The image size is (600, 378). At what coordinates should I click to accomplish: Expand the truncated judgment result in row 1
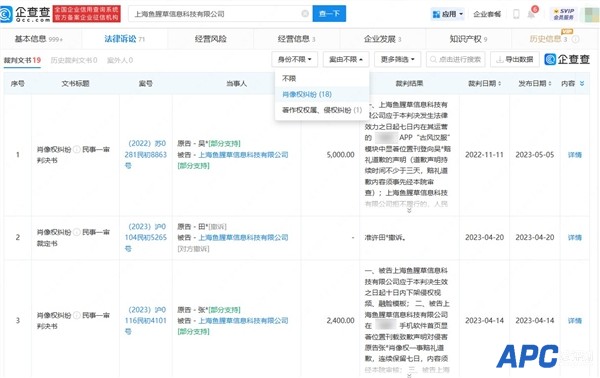[x=409, y=210]
